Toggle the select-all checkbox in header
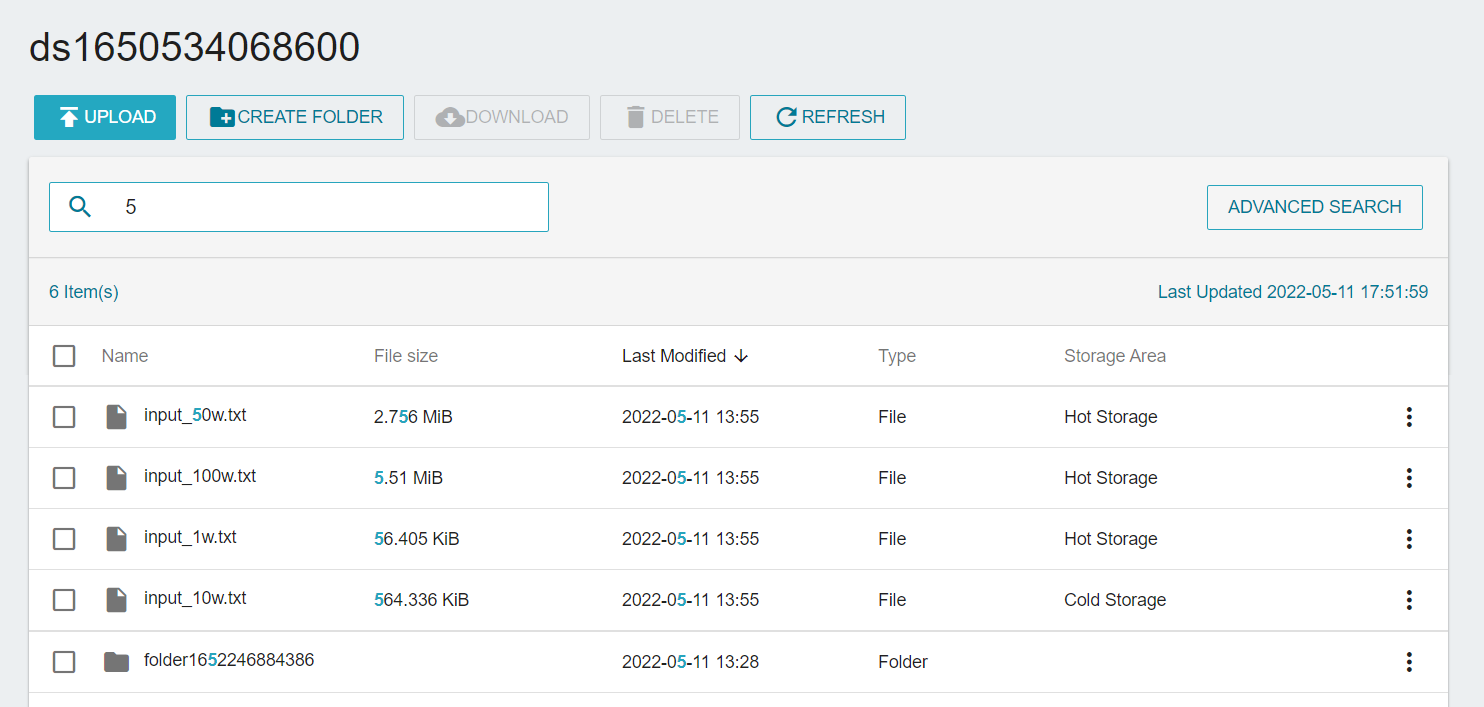1484x707 pixels. (x=64, y=356)
